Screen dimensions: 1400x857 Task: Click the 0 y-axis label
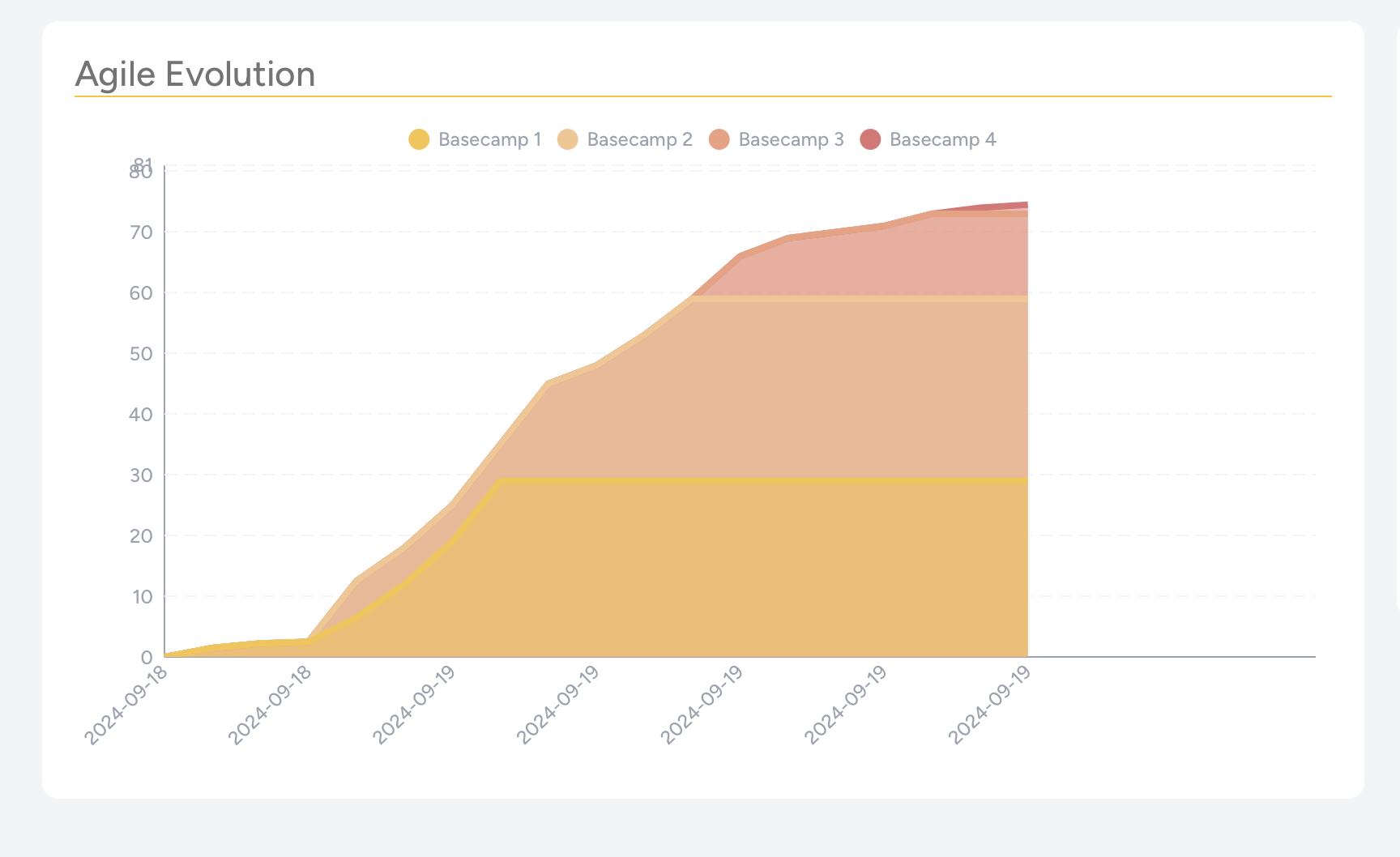tap(147, 658)
